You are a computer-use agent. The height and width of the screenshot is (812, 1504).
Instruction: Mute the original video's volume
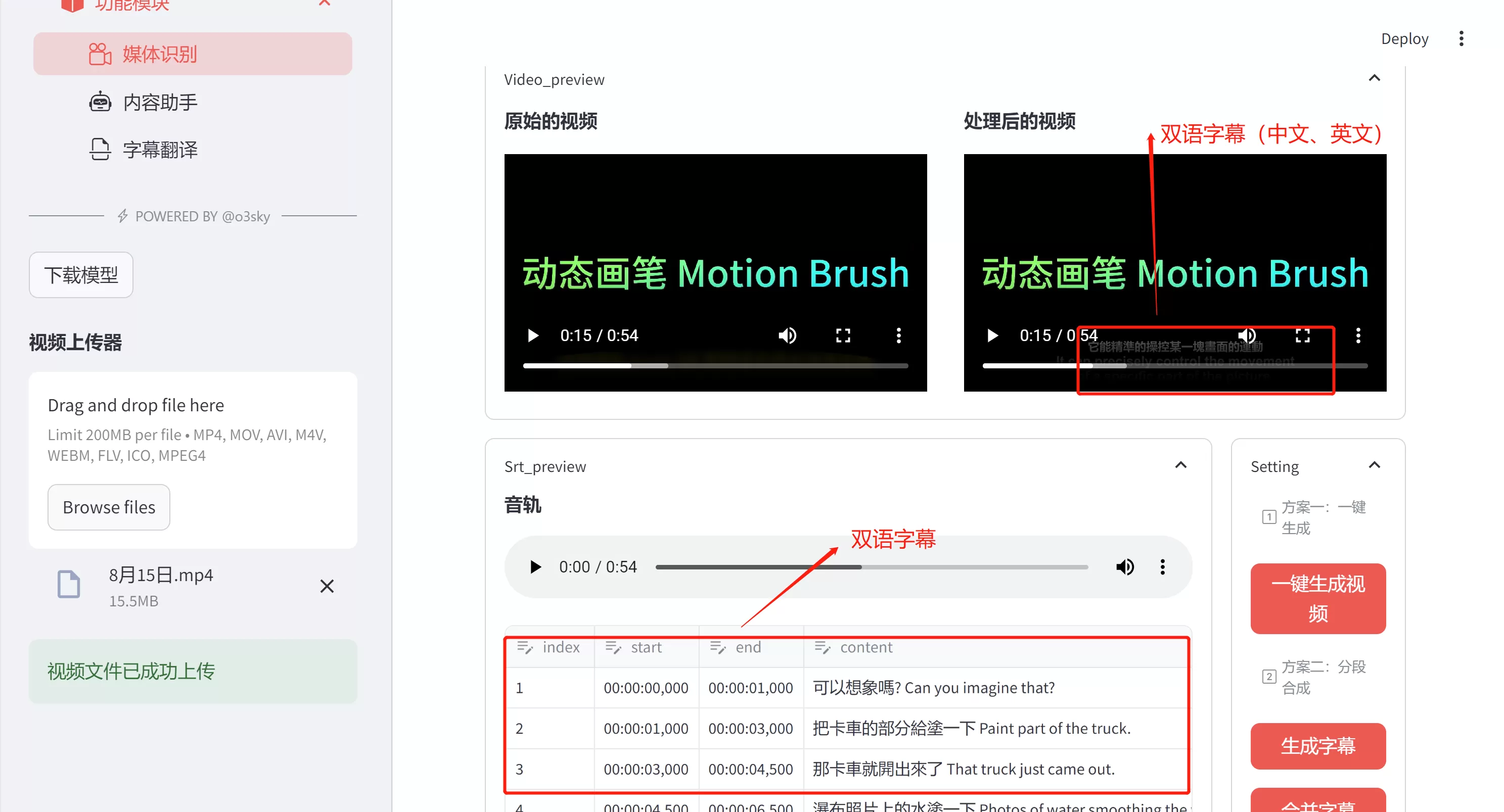(787, 336)
